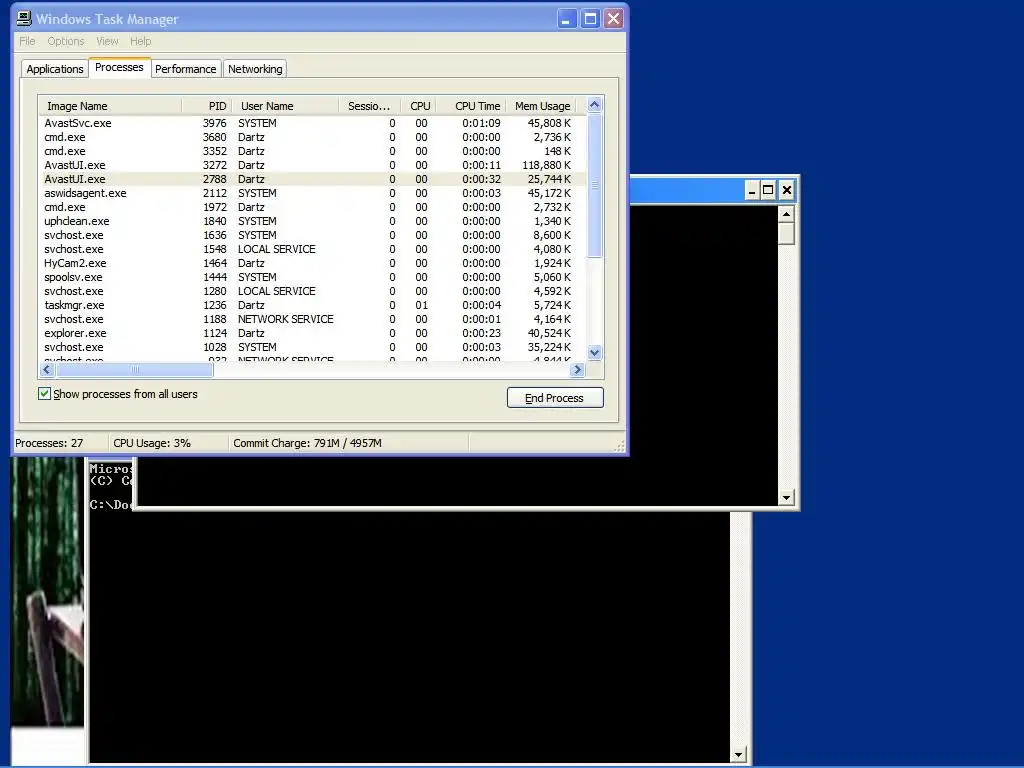
Task: Switch to the Applications tab
Action: 55,69
